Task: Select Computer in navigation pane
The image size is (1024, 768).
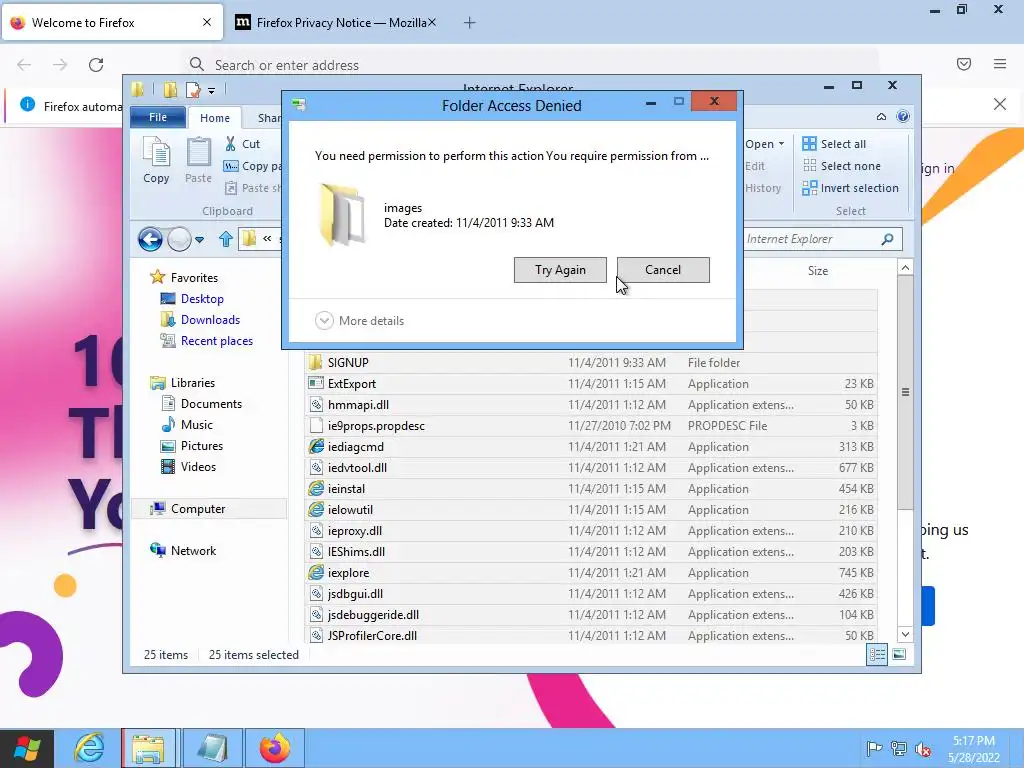Action: 198,508
